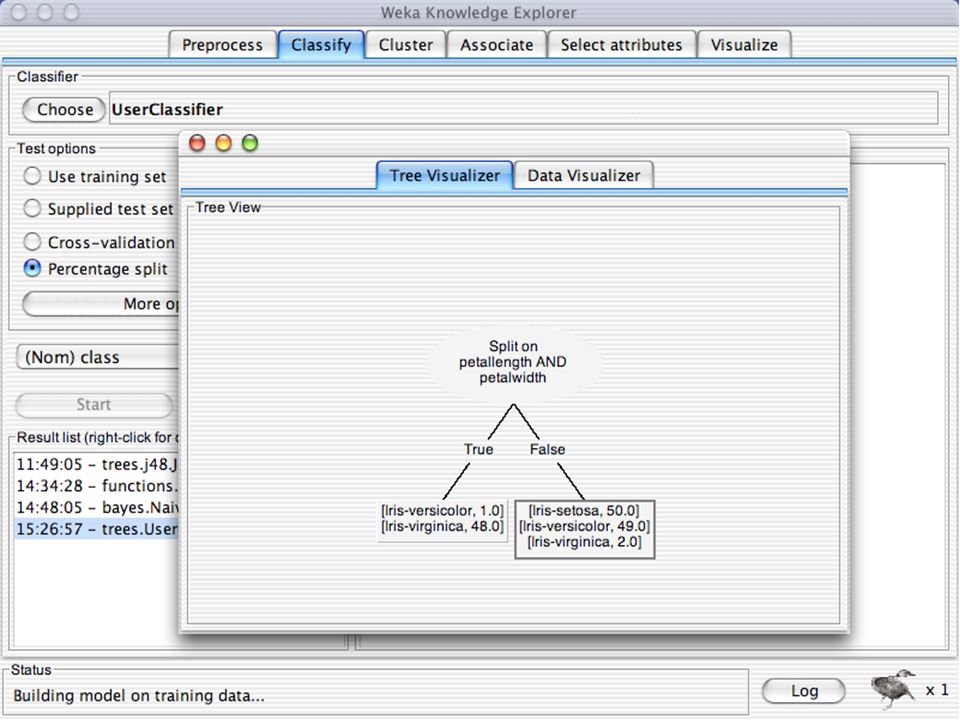Click the Building model on training data status text

[x=139, y=696]
